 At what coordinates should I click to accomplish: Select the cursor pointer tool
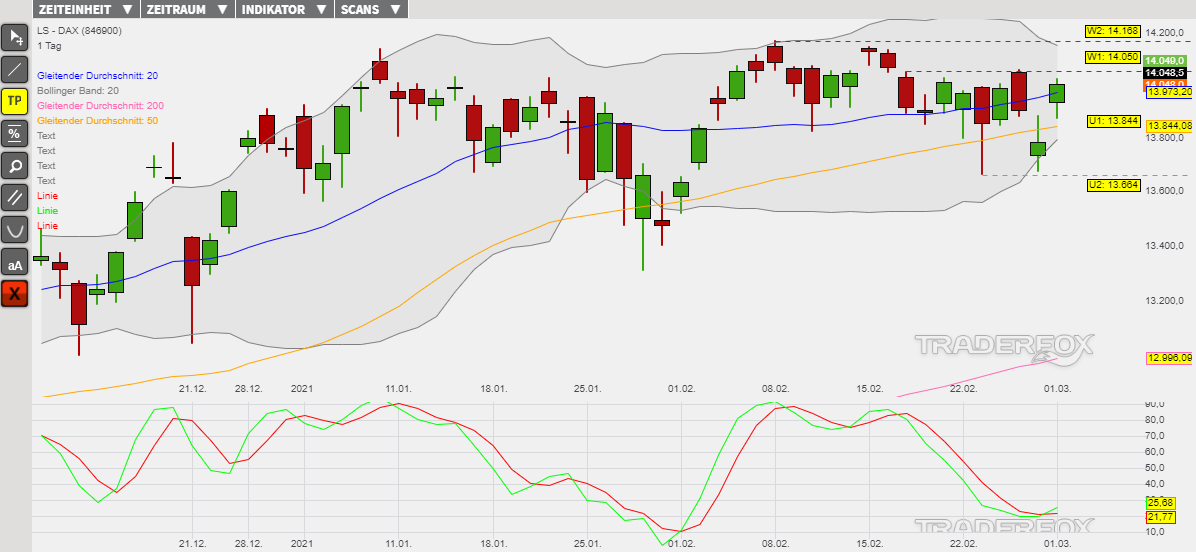click(x=15, y=38)
